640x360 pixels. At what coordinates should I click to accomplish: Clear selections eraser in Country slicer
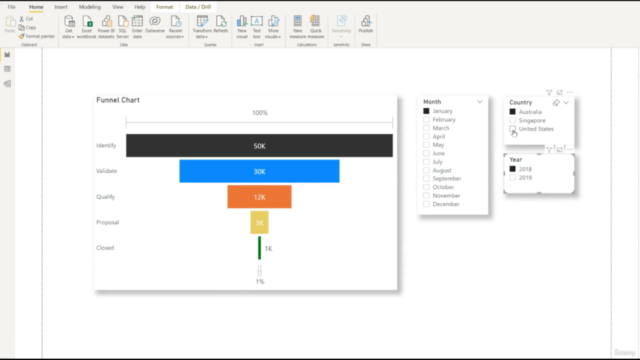(556, 102)
